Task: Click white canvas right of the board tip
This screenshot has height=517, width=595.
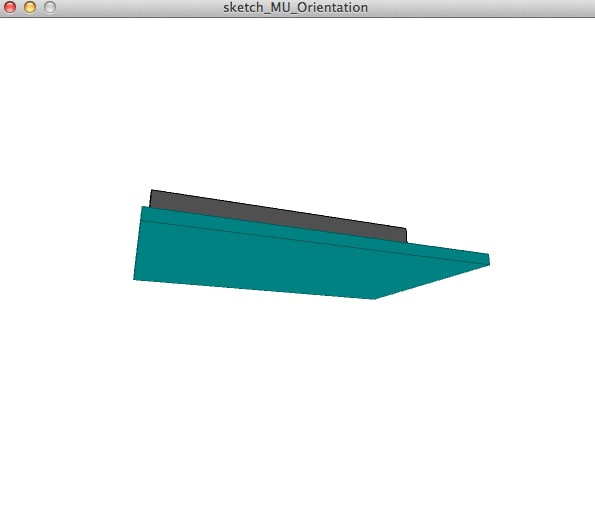Action: (x=543, y=260)
